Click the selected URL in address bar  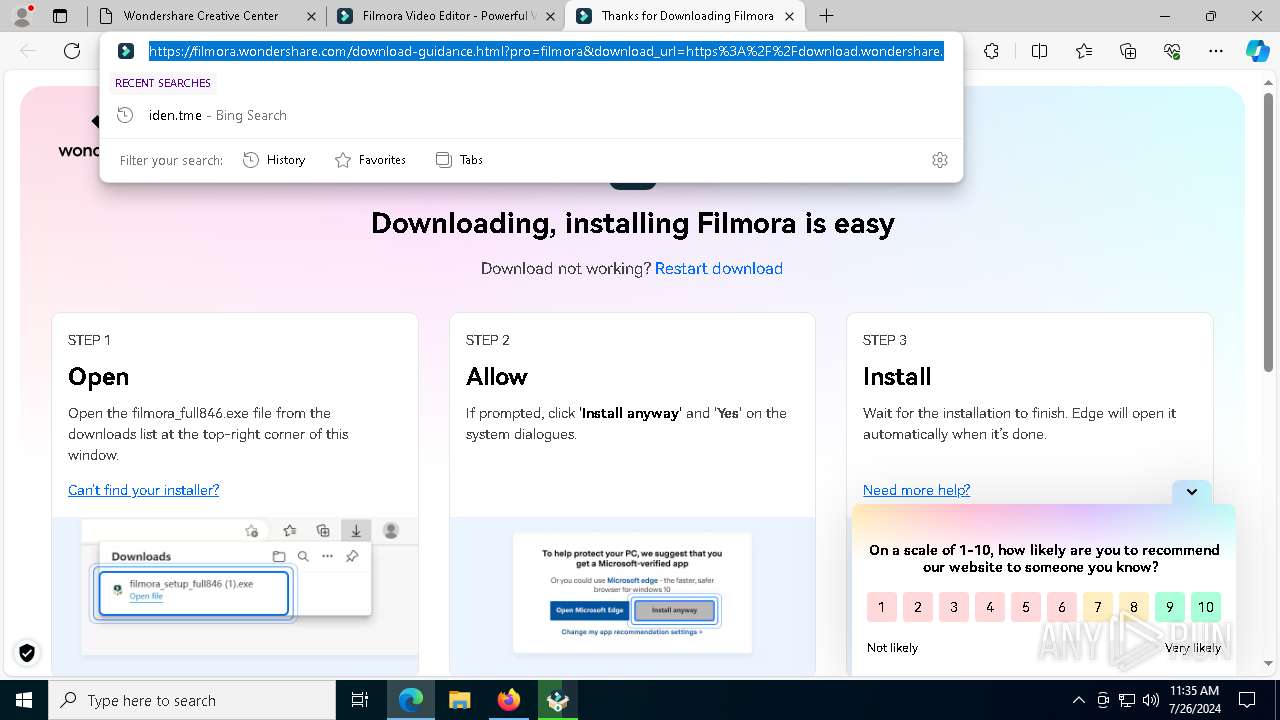[x=546, y=51]
